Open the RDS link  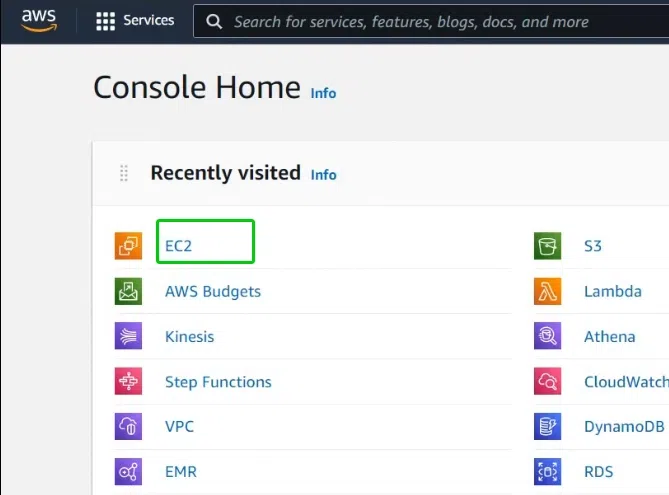pyautogui.click(x=599, y=472)
